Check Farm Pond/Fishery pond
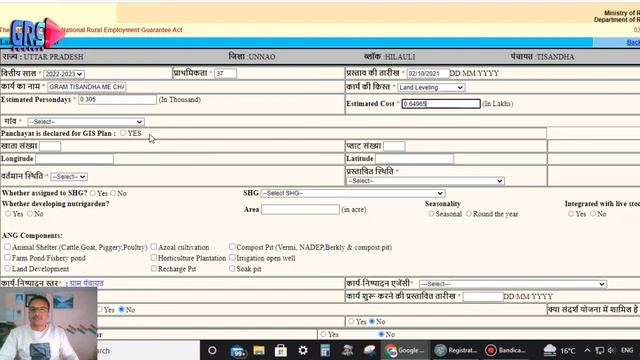The width and height of the screenshot is (640, 360). click(x=8, y=258)
